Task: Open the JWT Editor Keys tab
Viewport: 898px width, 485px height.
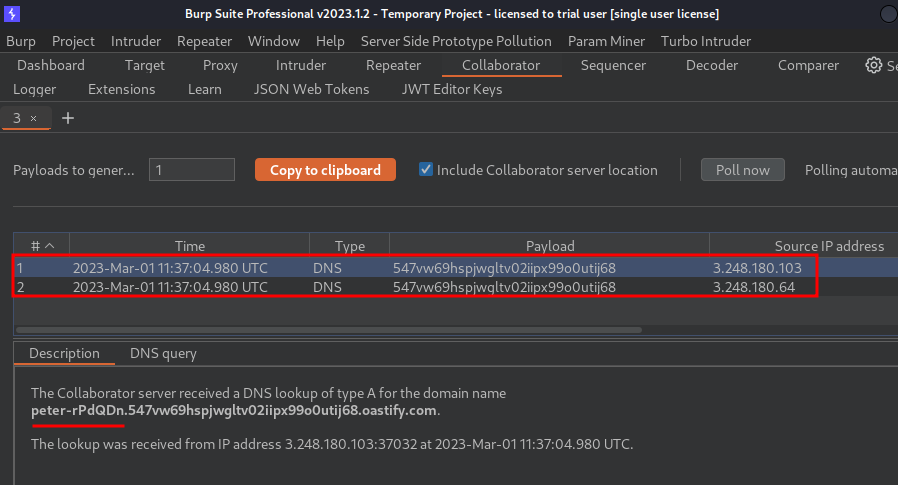Action: [x=452, y=89]
